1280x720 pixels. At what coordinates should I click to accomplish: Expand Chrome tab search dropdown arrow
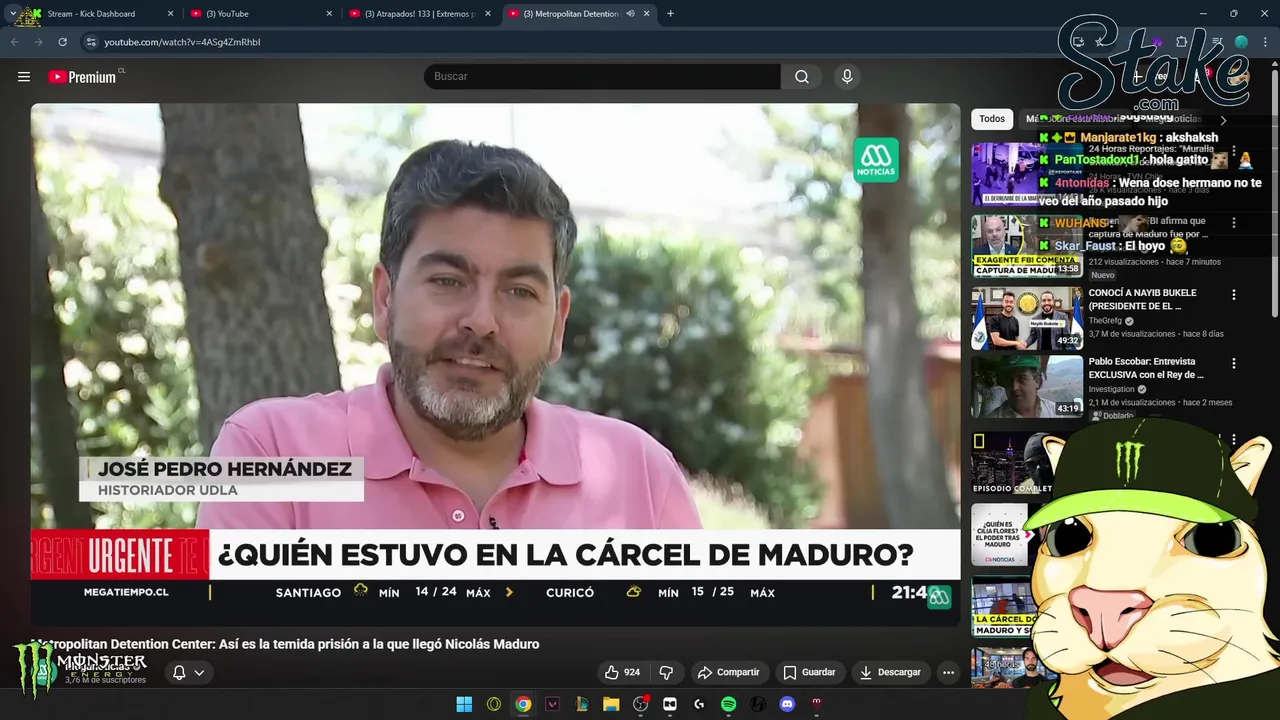click(12, 13)
